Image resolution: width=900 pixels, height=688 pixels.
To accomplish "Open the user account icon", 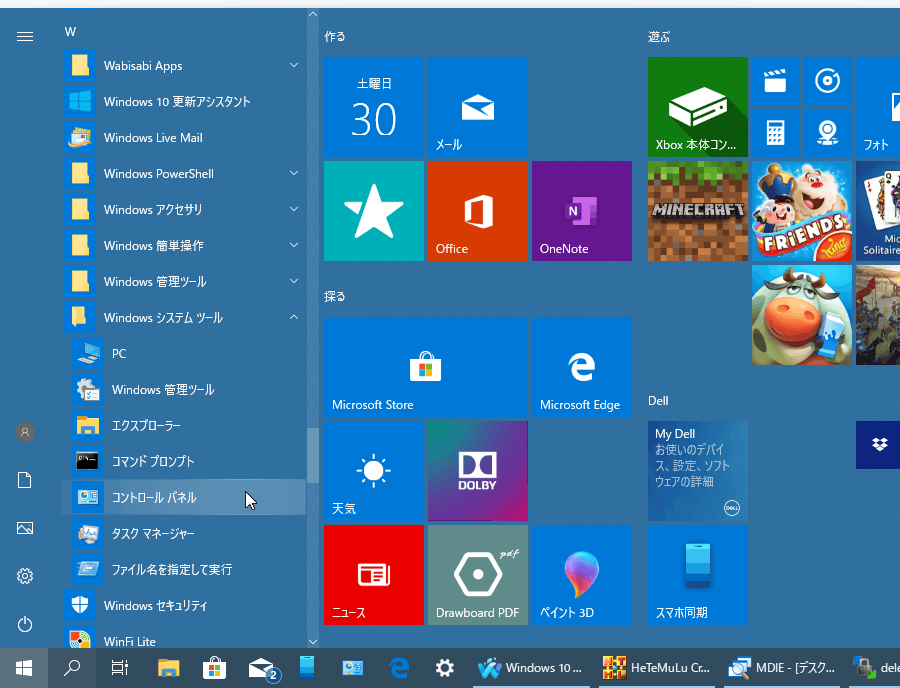I will 25,432.
